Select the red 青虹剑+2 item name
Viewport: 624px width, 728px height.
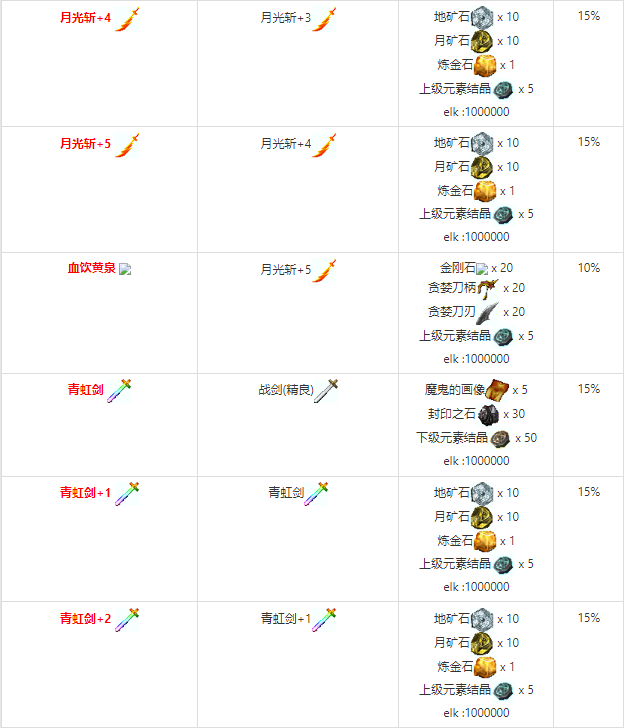[85, 618]
